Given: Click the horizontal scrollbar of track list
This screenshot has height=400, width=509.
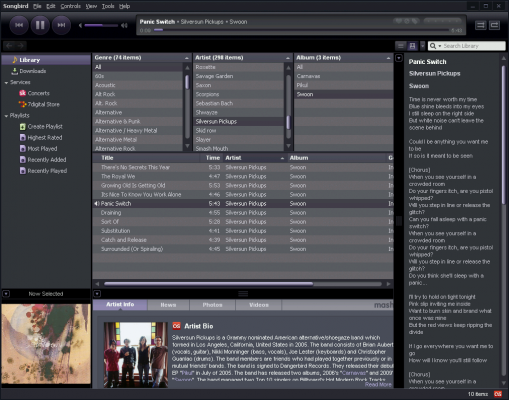Looking at the screenshot, I should pyautogui.click(x=209, y=284).
